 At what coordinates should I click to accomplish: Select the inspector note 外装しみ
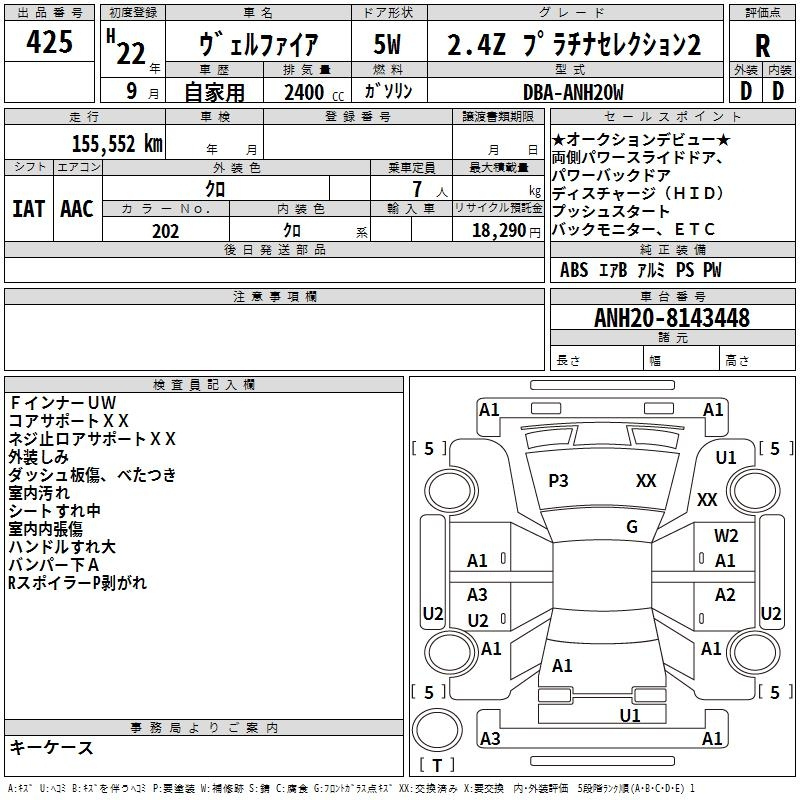pyautogui.click(x=39, y=457)
